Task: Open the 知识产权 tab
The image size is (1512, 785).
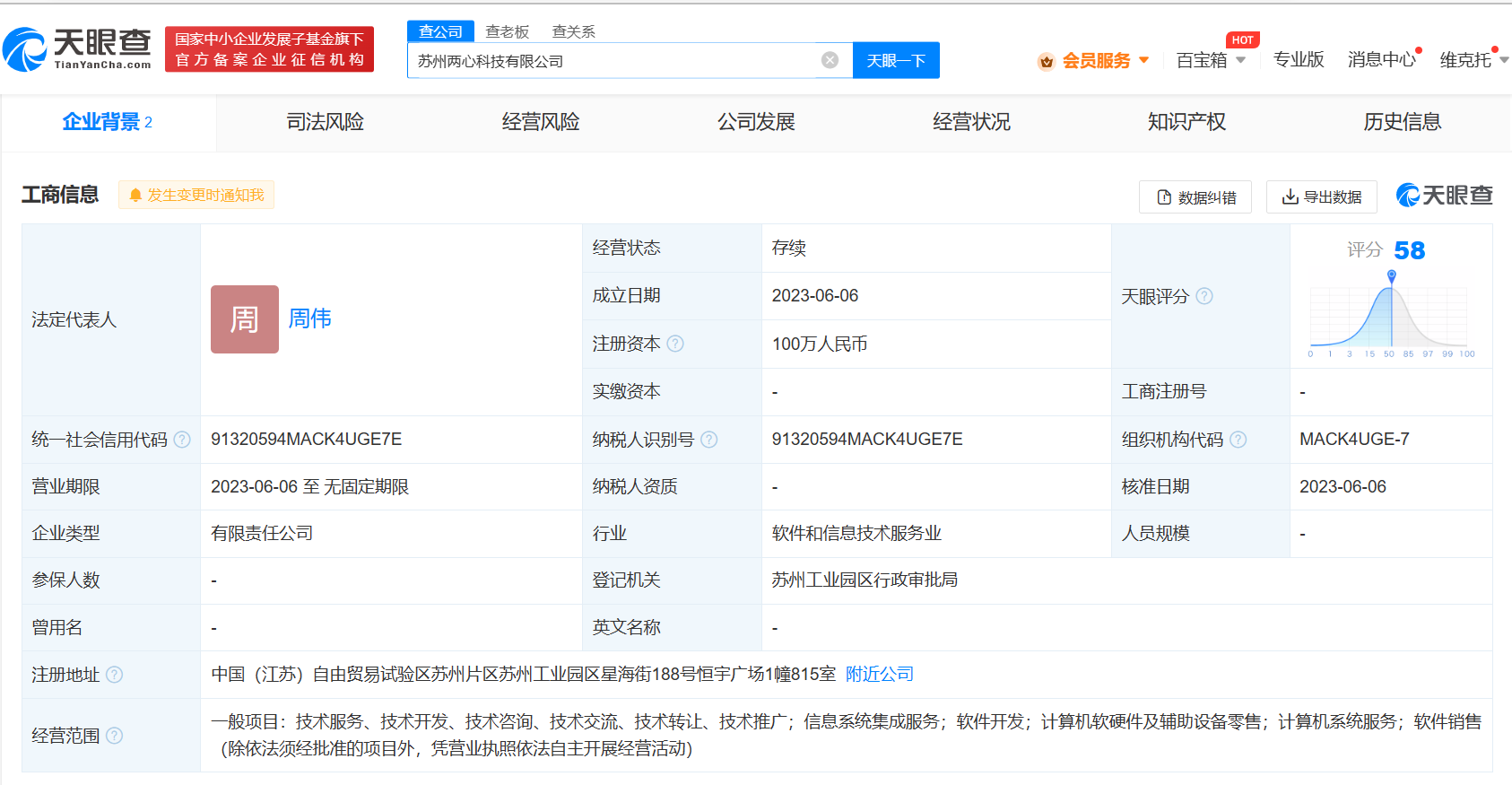Action: click(1186, 122)
